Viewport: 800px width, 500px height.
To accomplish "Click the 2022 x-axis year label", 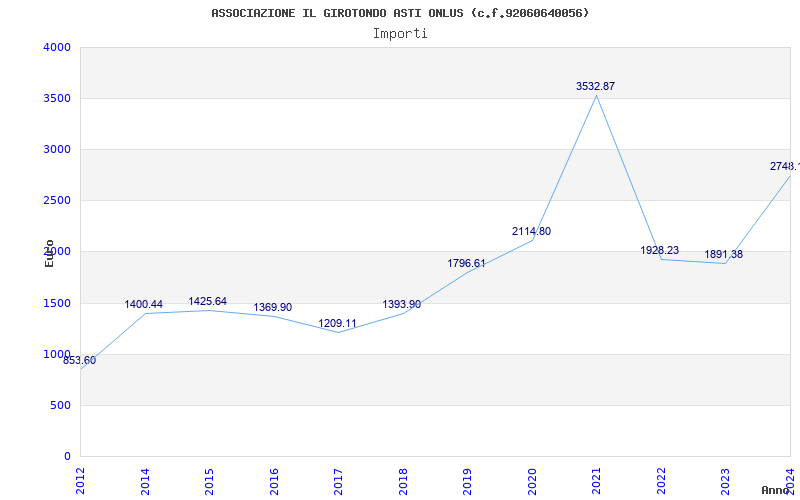I will (x=661, y=481).
